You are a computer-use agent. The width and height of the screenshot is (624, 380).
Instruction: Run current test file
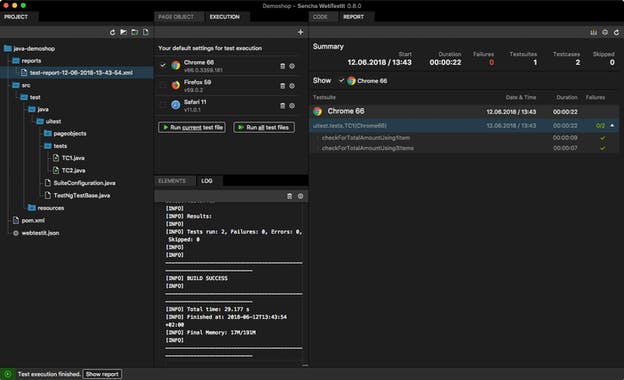tap(192, 127)
